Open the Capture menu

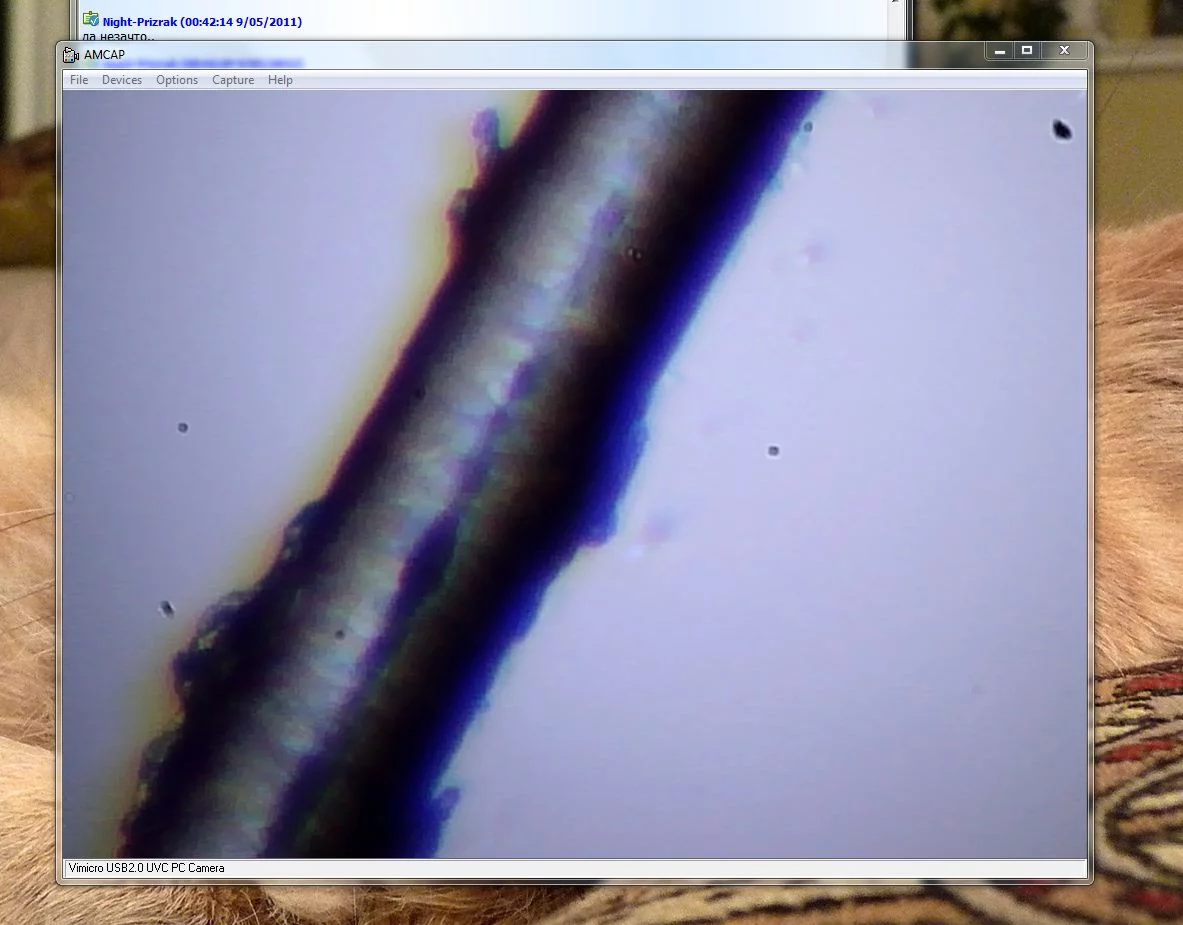pos(232,80)
